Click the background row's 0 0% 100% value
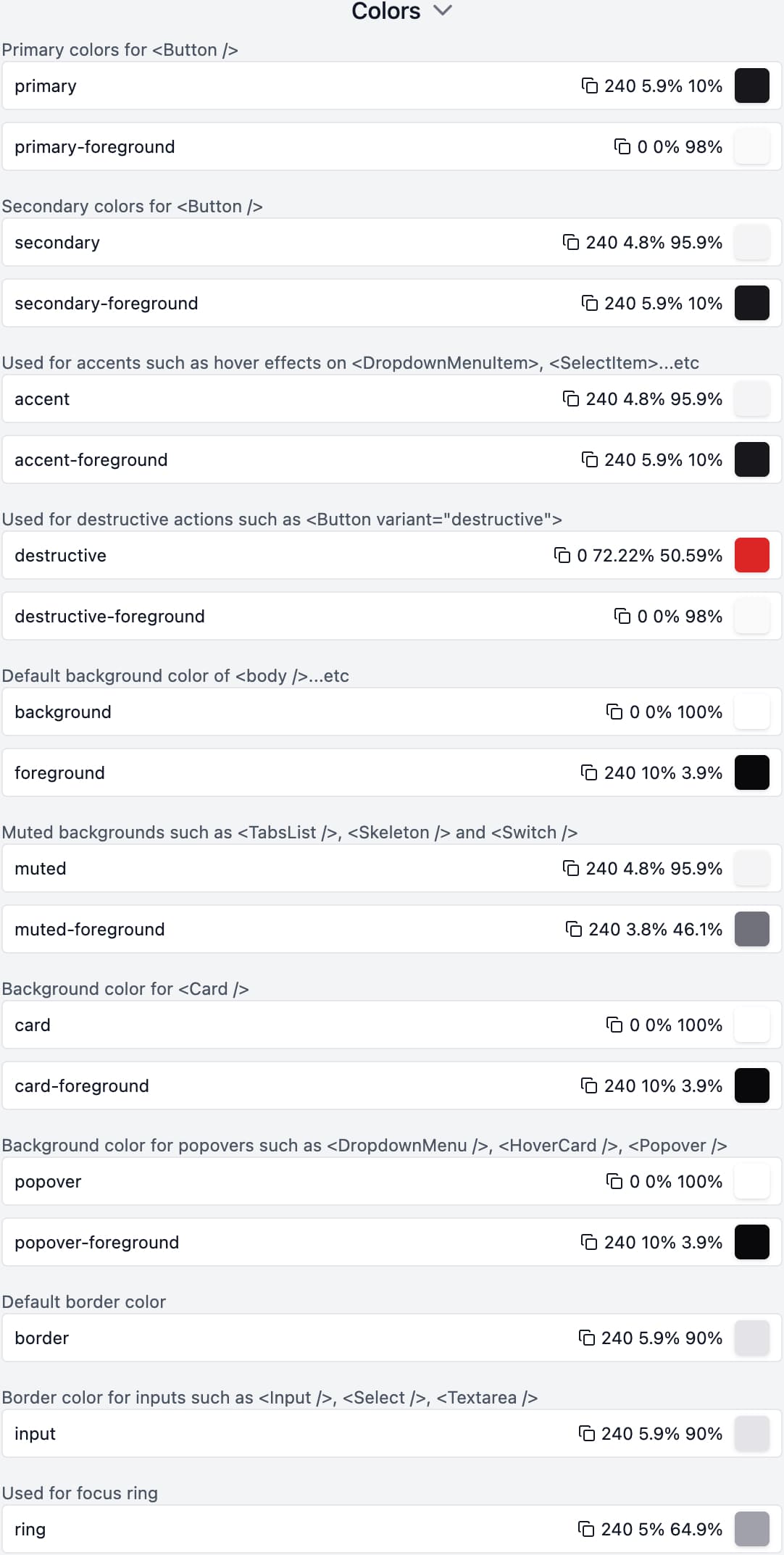The width and height of the screenshot is (784, 1555). tap(675, 712)
